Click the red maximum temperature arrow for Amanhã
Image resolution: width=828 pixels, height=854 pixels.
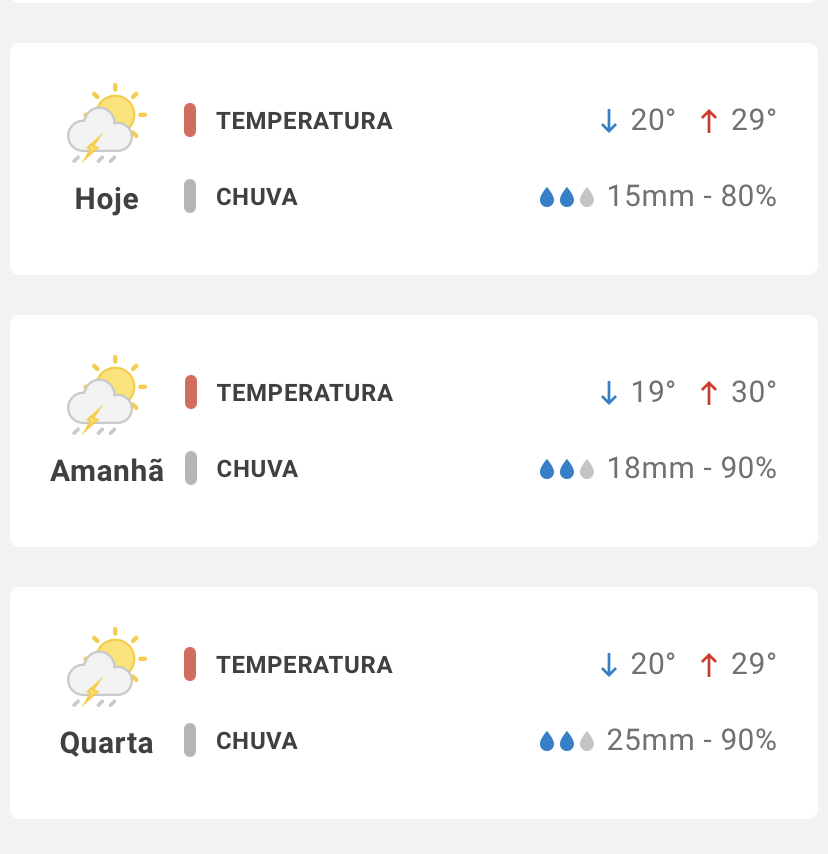[709, 393]
